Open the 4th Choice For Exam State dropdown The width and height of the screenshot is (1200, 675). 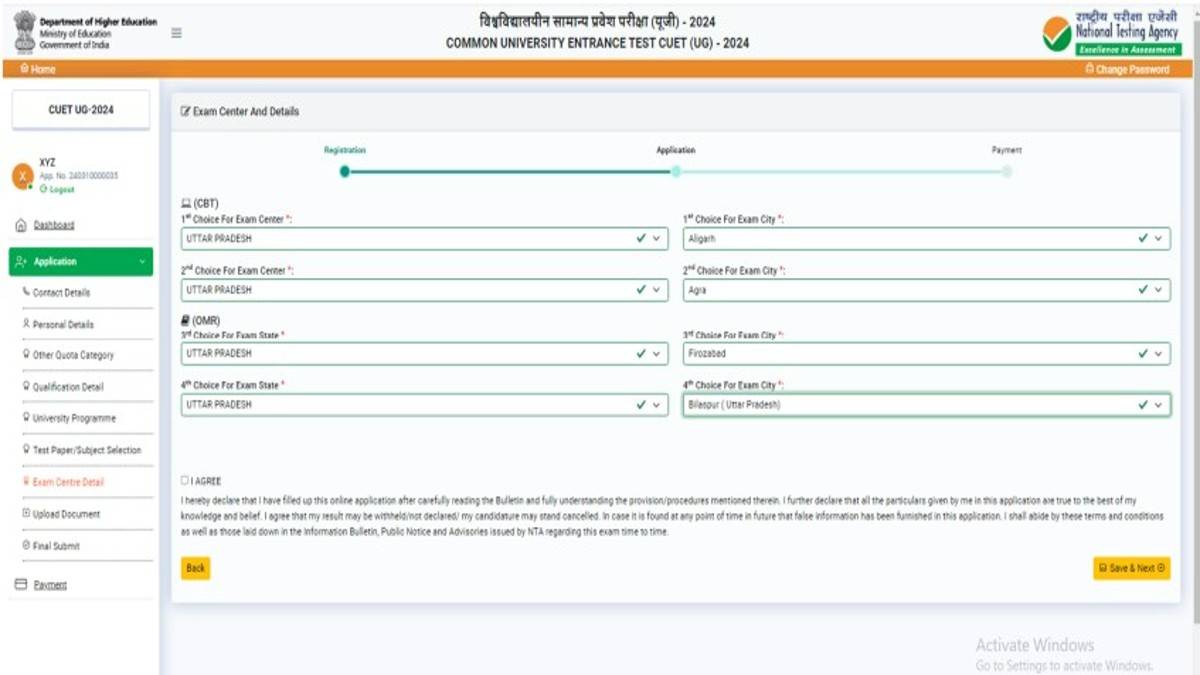[x=657, y=405]
